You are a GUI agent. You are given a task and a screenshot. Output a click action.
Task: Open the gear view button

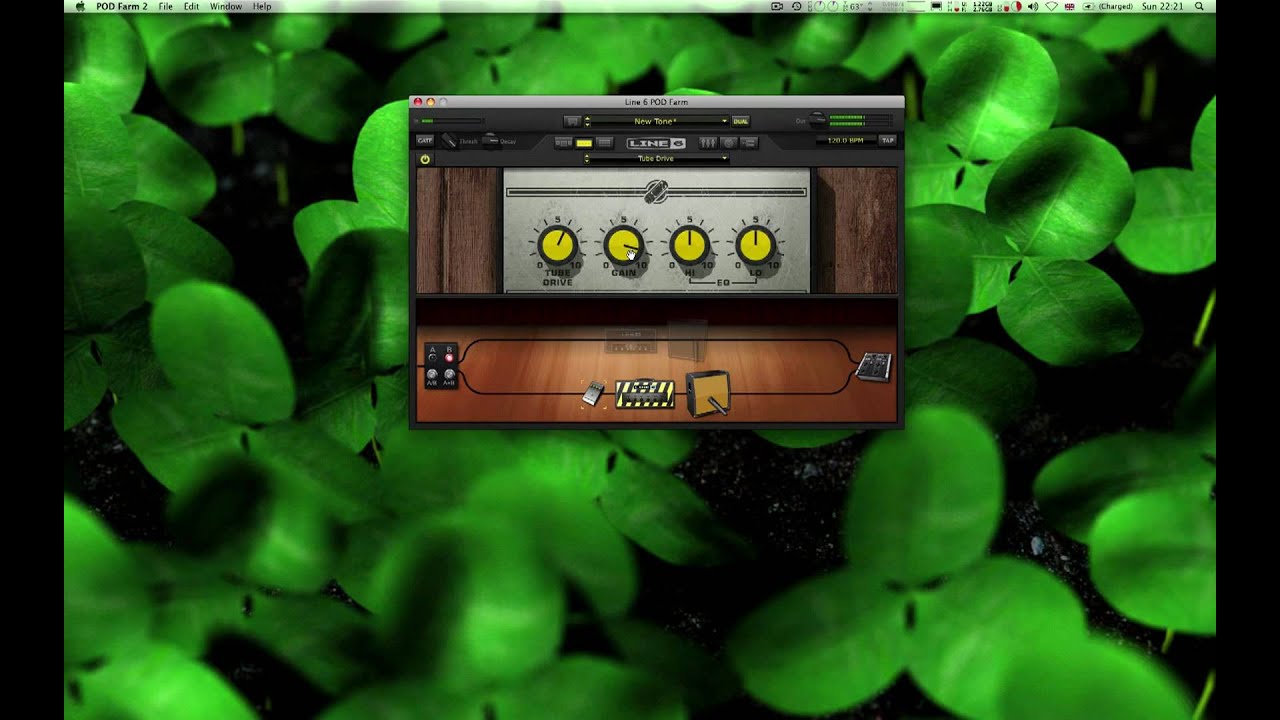563,143
